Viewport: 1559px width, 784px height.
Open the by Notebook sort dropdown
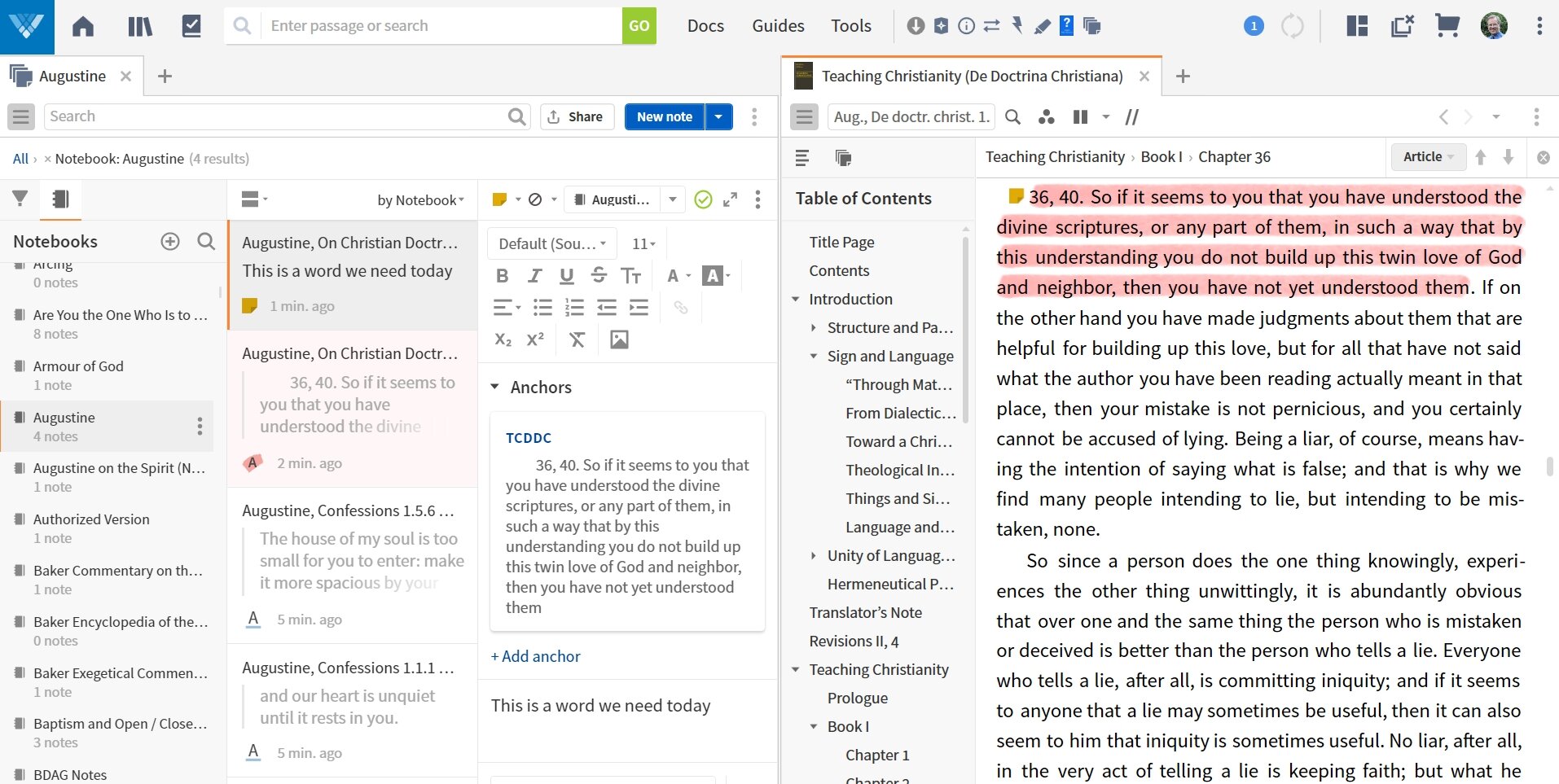tap(420, 200)
